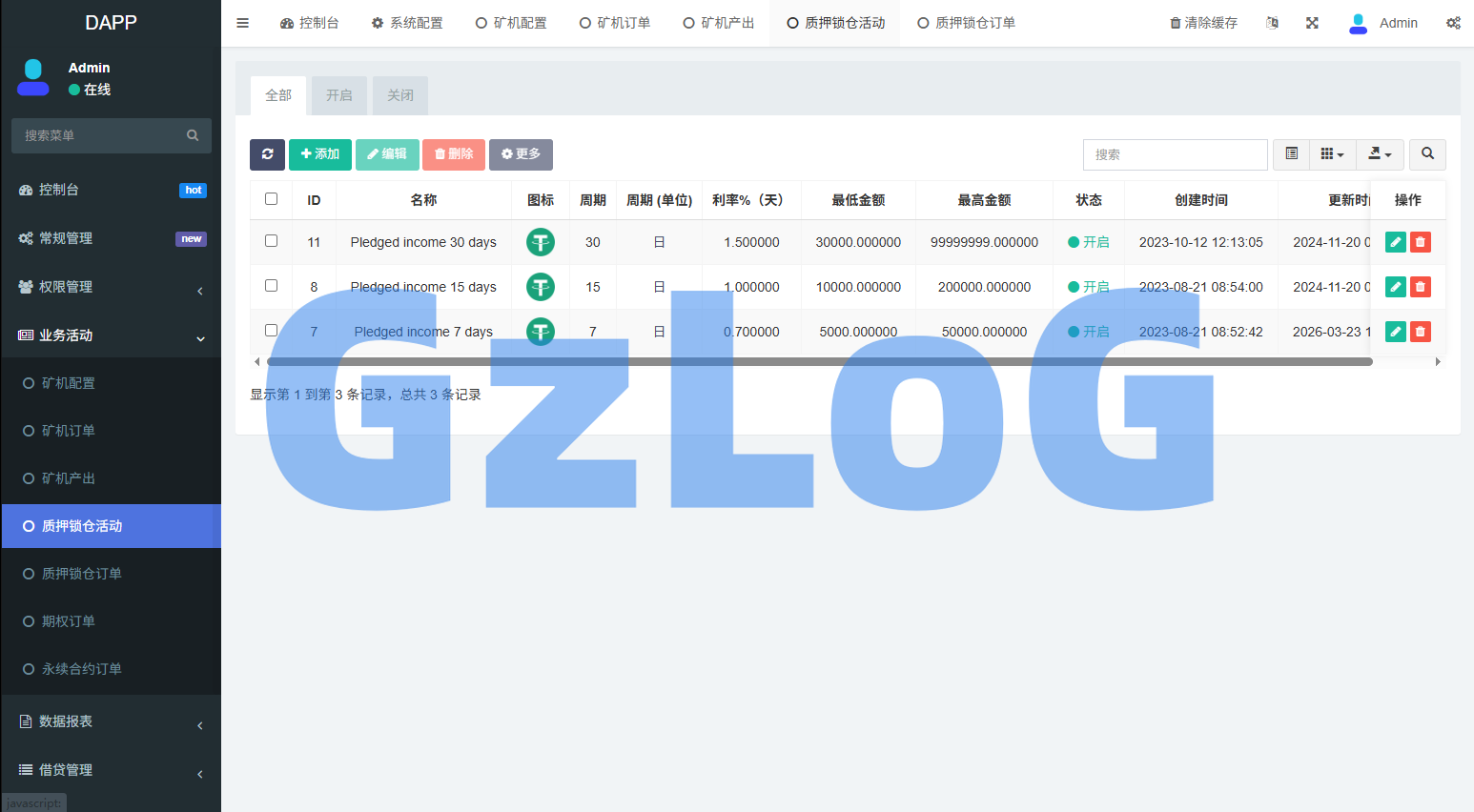1474x812 pixels.
Task: Click the 更多 button in table toolbar
Action: tap(521, 154)
